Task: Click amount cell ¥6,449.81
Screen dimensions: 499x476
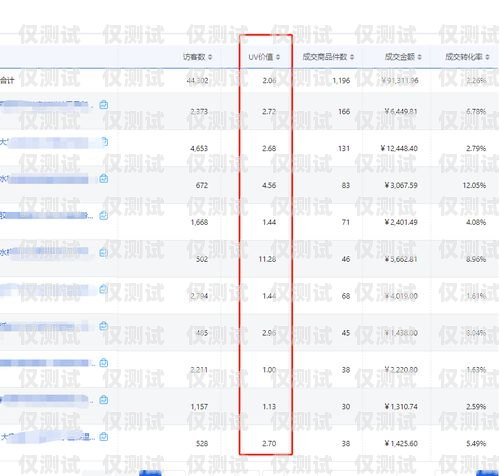Action: pos(401,111)
